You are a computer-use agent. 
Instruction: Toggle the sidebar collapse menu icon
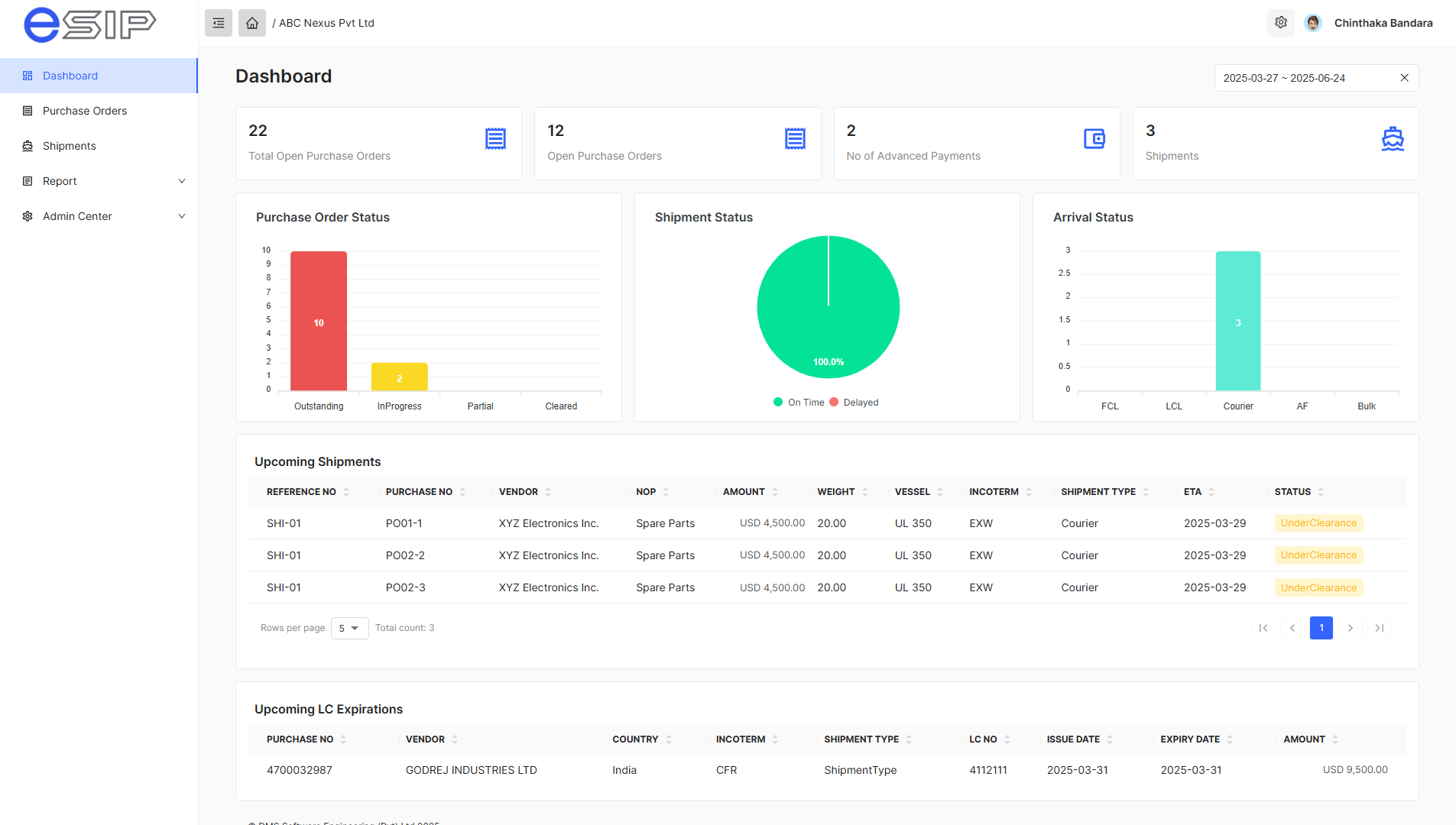point(219,23)
